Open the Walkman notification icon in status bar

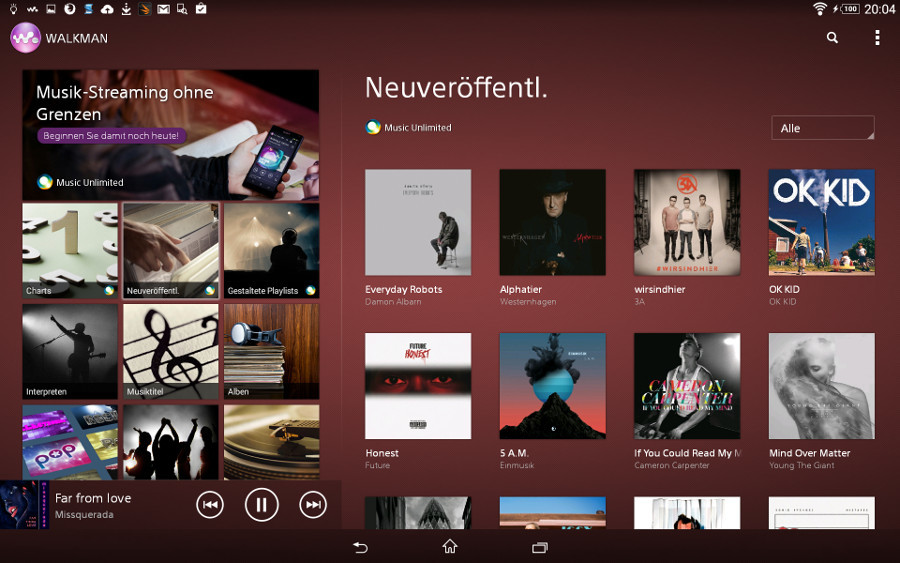coord(32,9)
